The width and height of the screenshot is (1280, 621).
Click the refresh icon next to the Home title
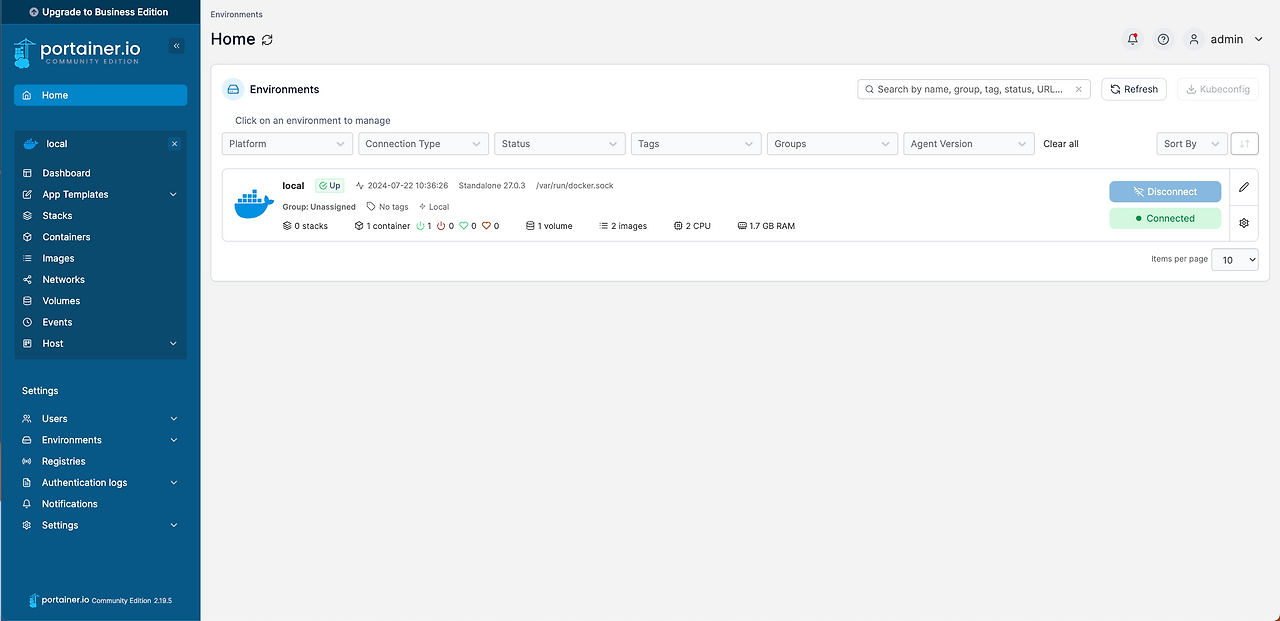267,40
